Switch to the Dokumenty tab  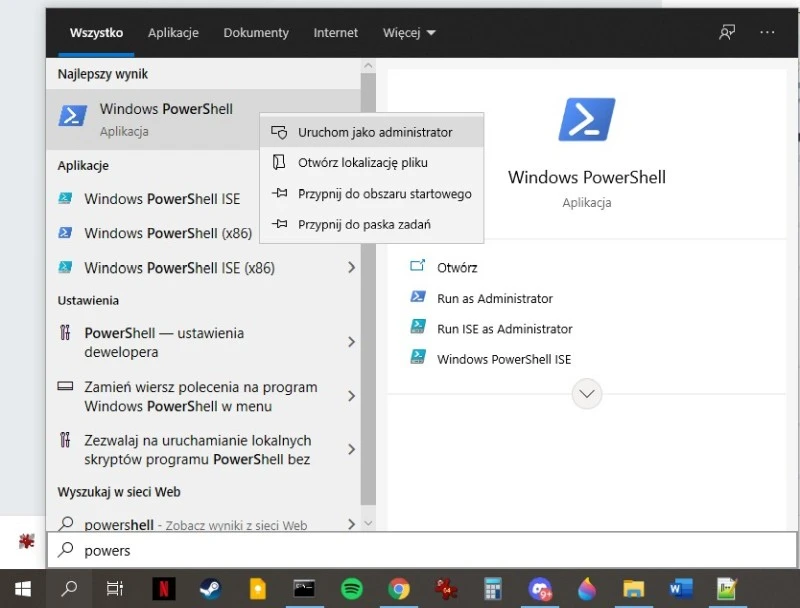[x=255, y=32]
